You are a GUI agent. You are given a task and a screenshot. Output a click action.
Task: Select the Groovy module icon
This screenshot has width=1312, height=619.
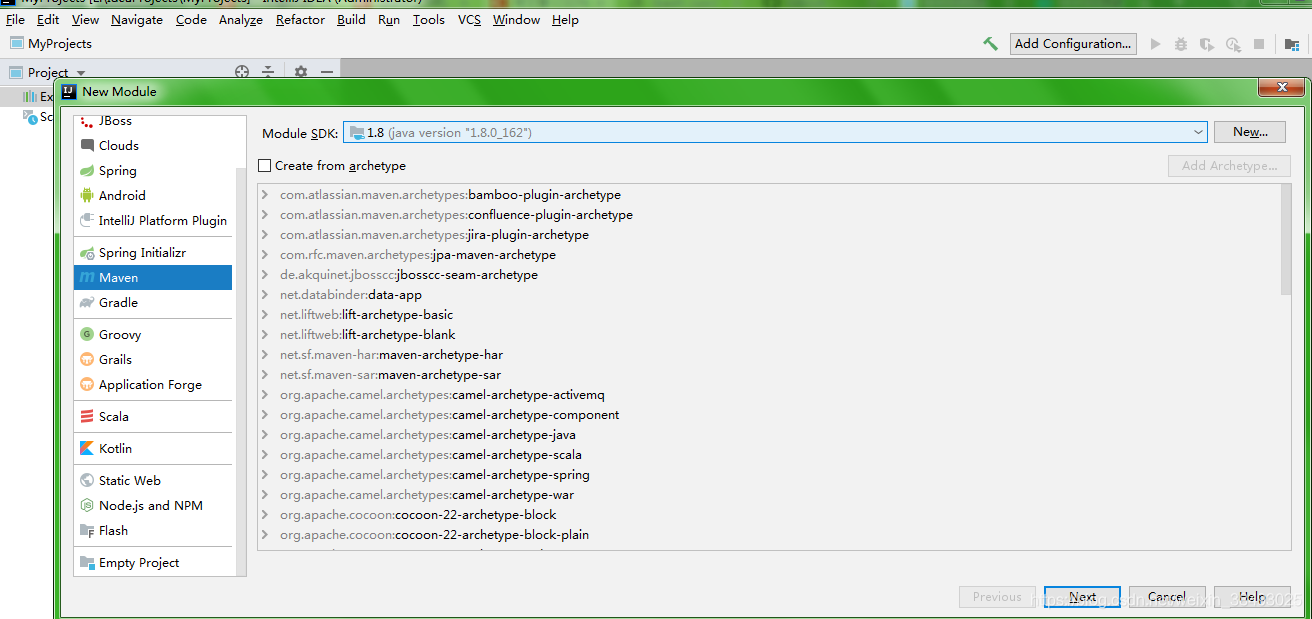[87, 335]
